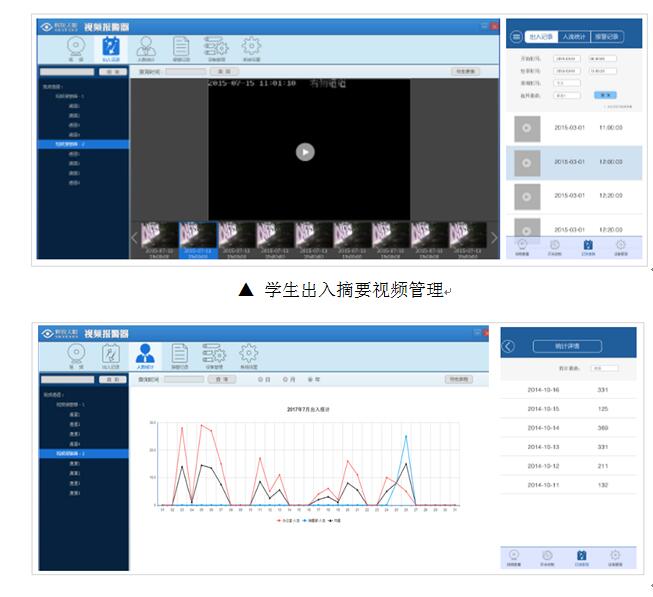Select the people-flow statistics person icon in the video playback window
Image resolution: width=653 pixels, height=597 pixels.
(146, 49)
